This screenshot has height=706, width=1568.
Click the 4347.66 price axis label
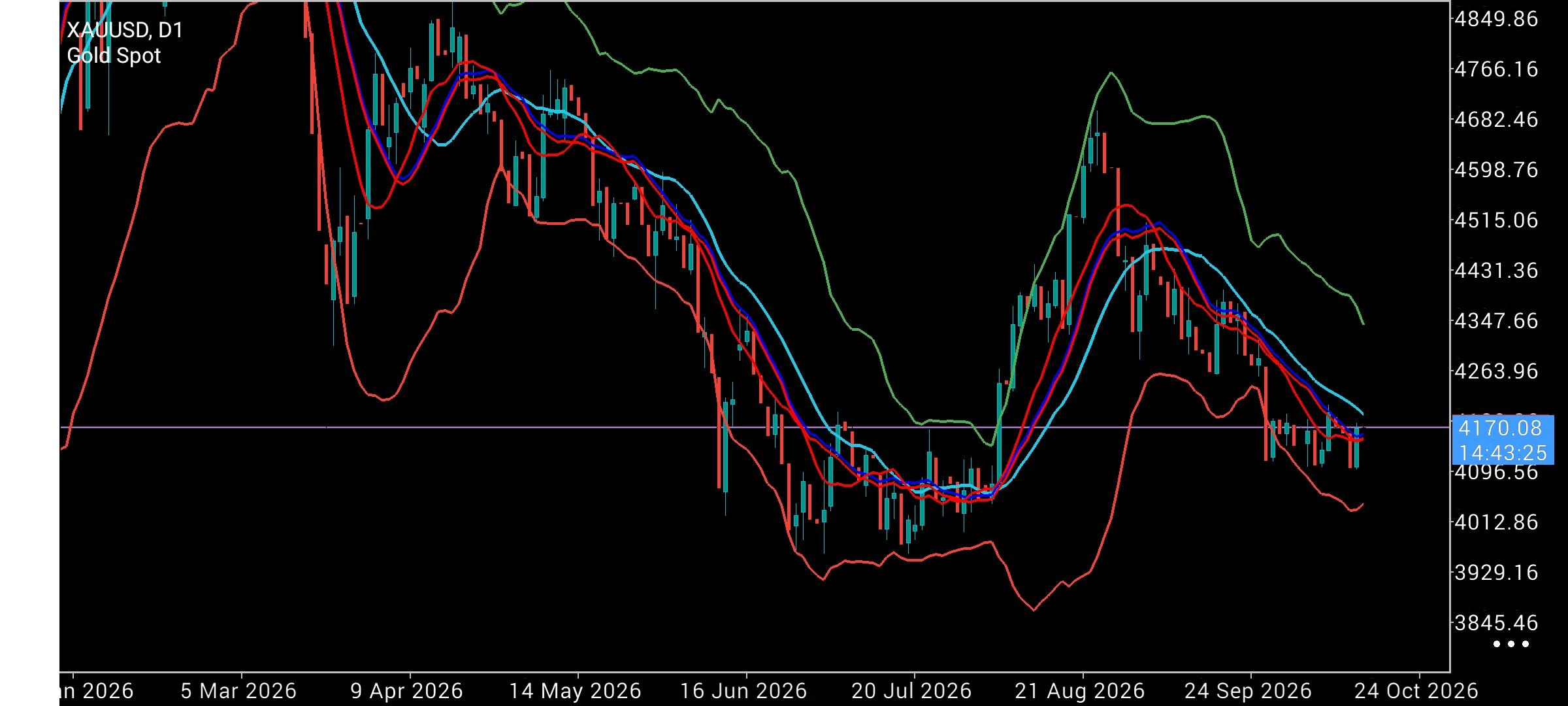pyautogui.click(x=1496, y=321)
